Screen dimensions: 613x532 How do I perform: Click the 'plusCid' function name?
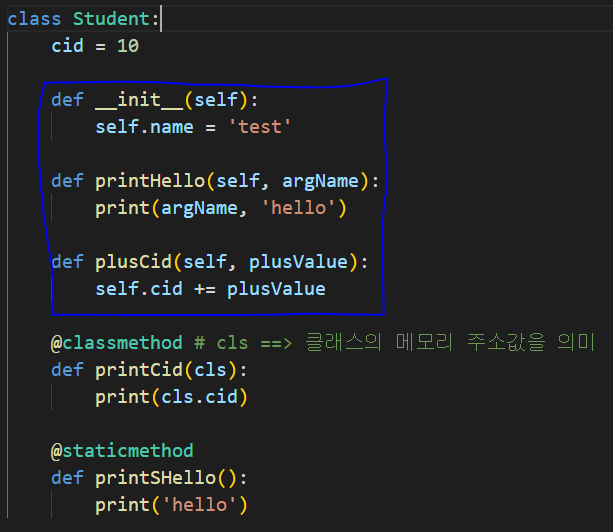134,262
